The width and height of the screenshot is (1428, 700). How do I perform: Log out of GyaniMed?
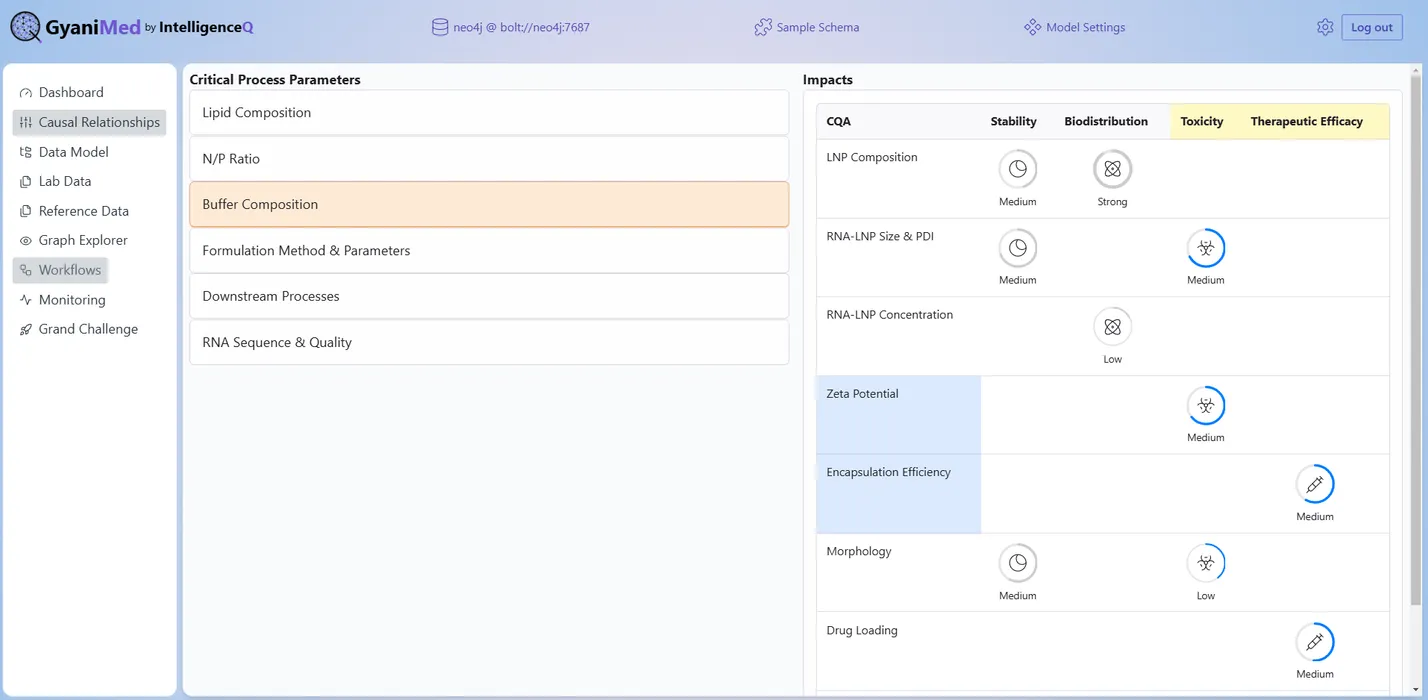[1371, 27]
